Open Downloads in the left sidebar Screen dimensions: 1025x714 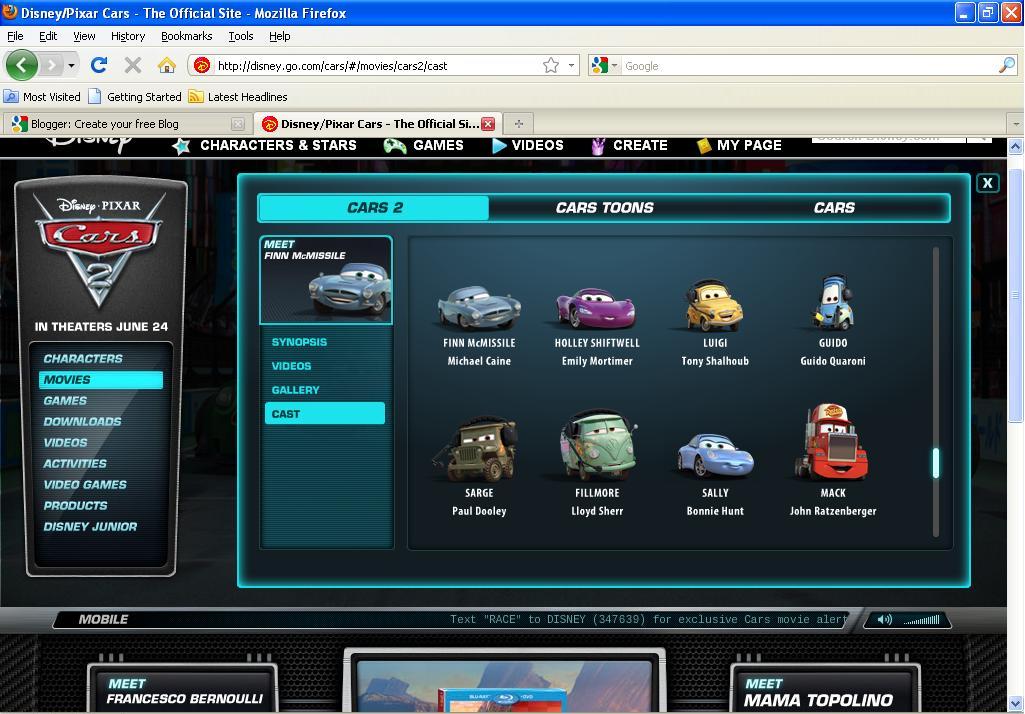[x=82, y=422]
